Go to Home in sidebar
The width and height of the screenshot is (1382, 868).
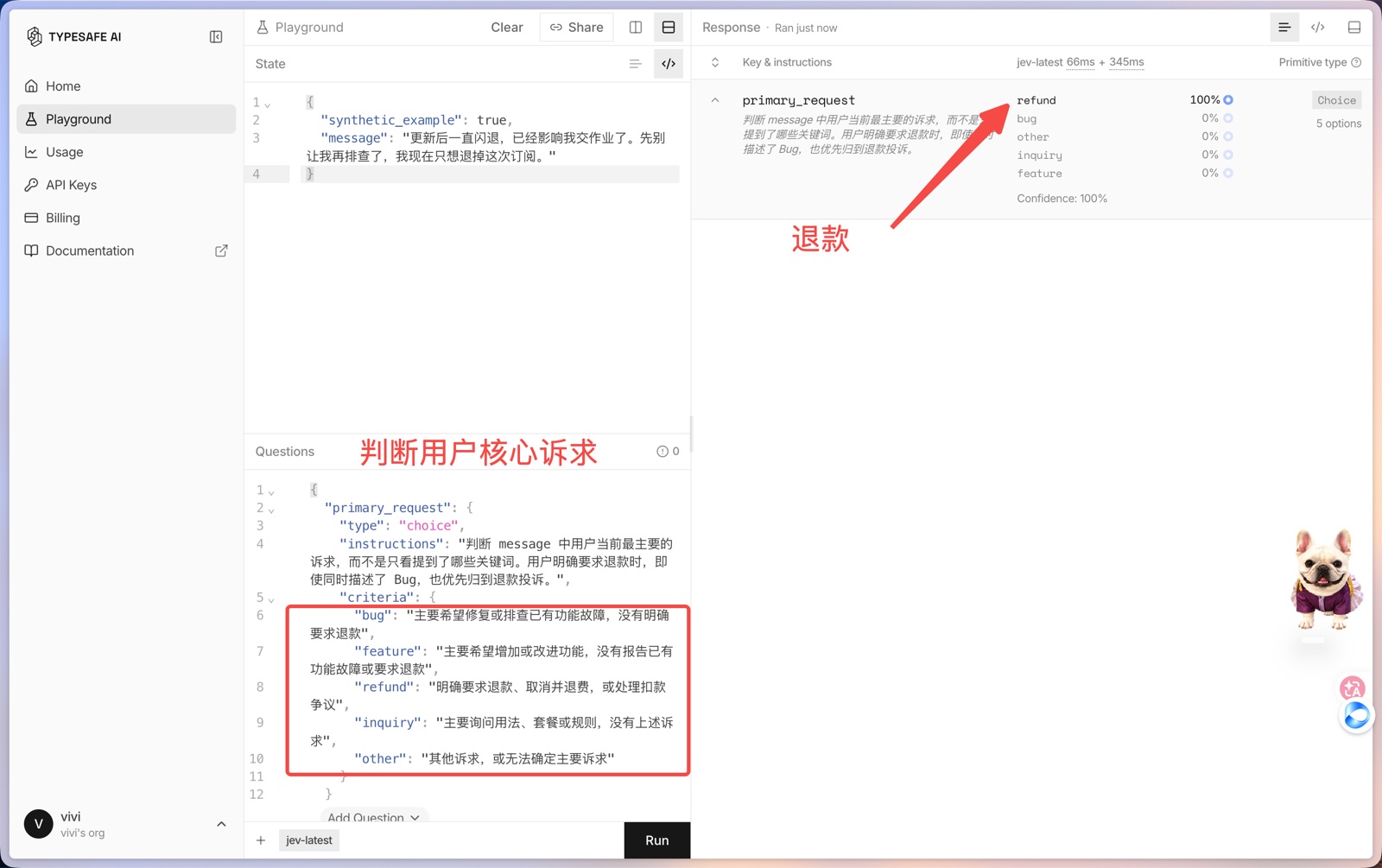126,86
